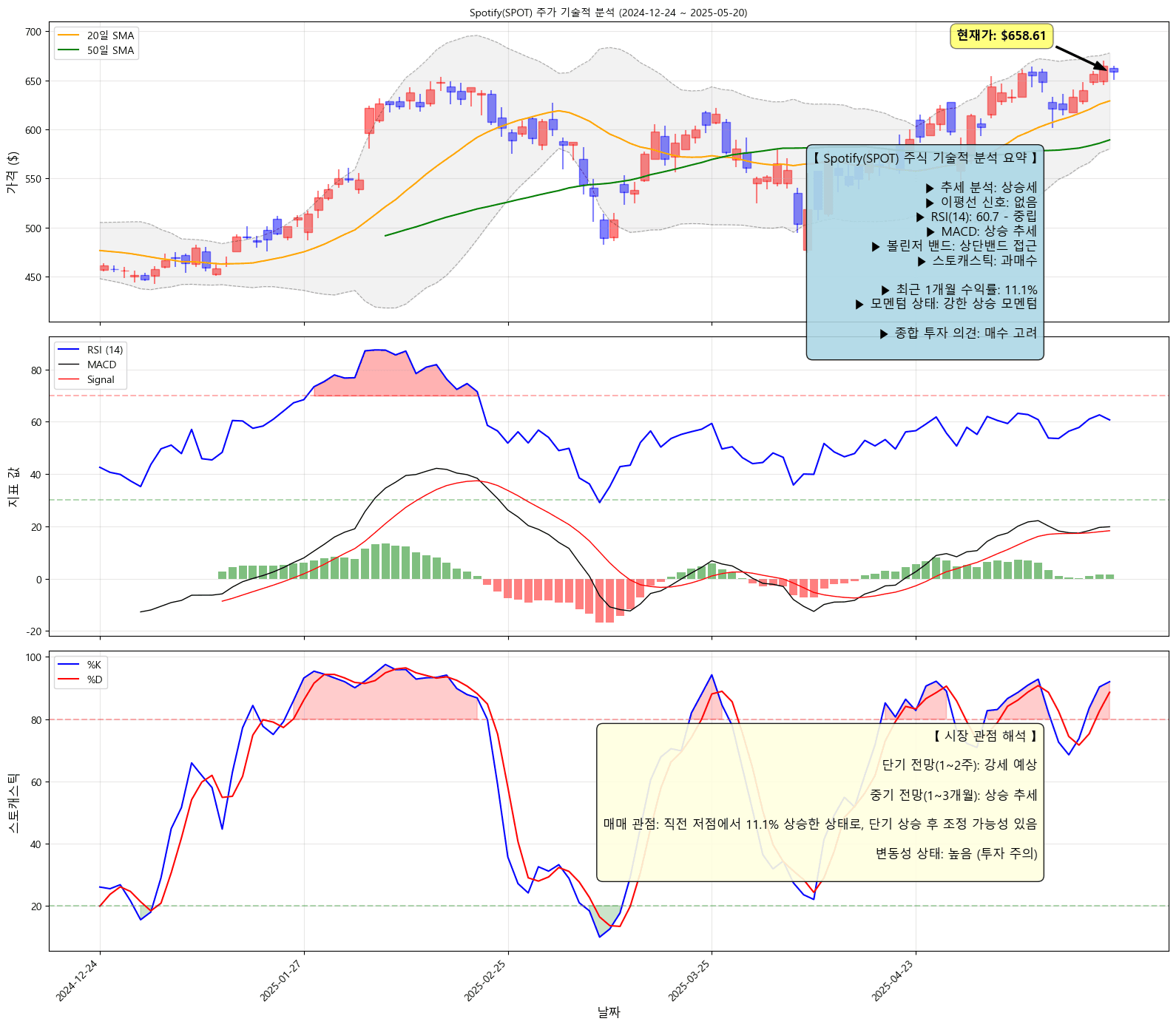The image size is (1176, 1027).
Task: Select the %K legend entry
Action: coord(80,665)
